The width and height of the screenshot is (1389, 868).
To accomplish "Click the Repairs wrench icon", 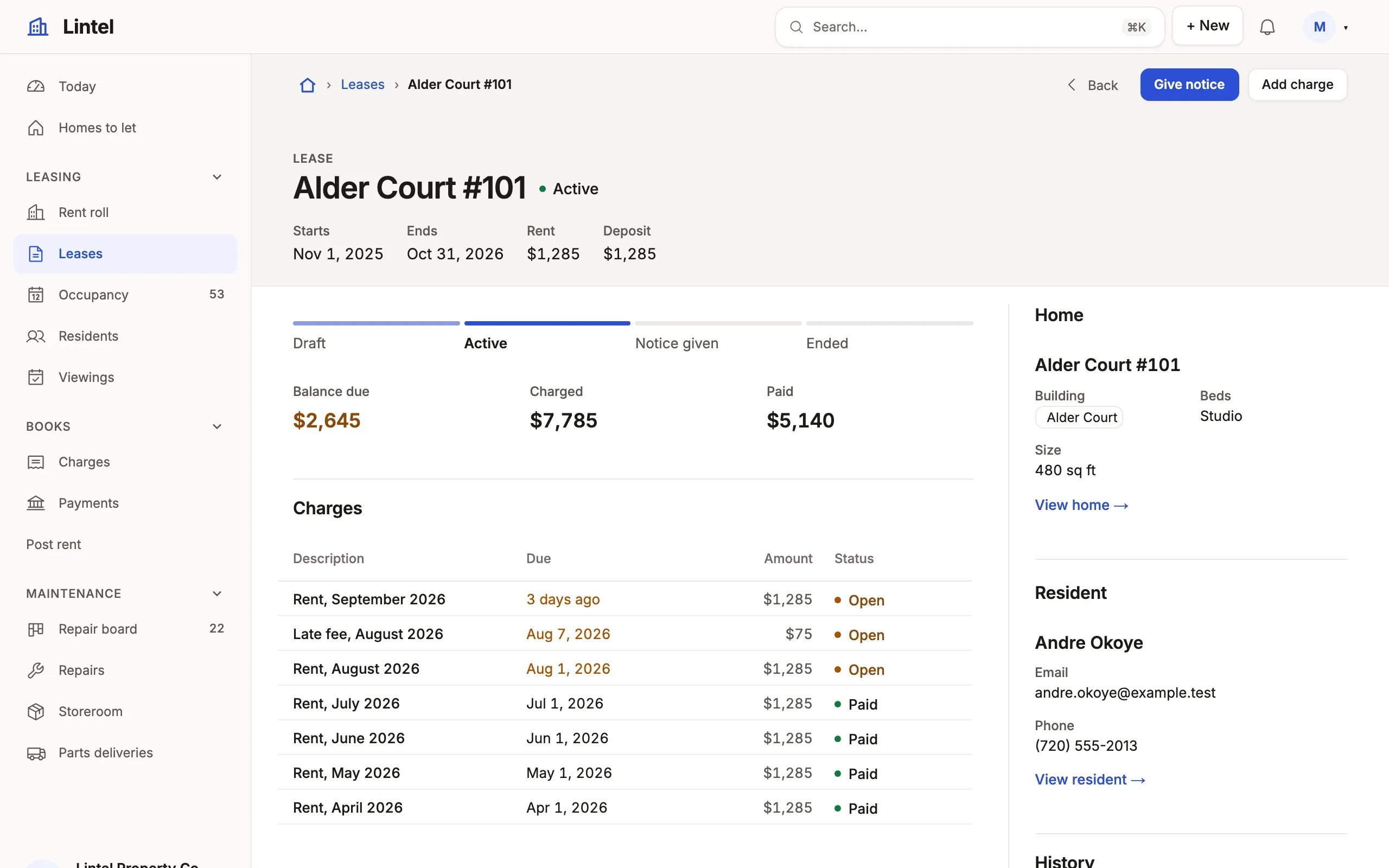I will coord(36,671).
